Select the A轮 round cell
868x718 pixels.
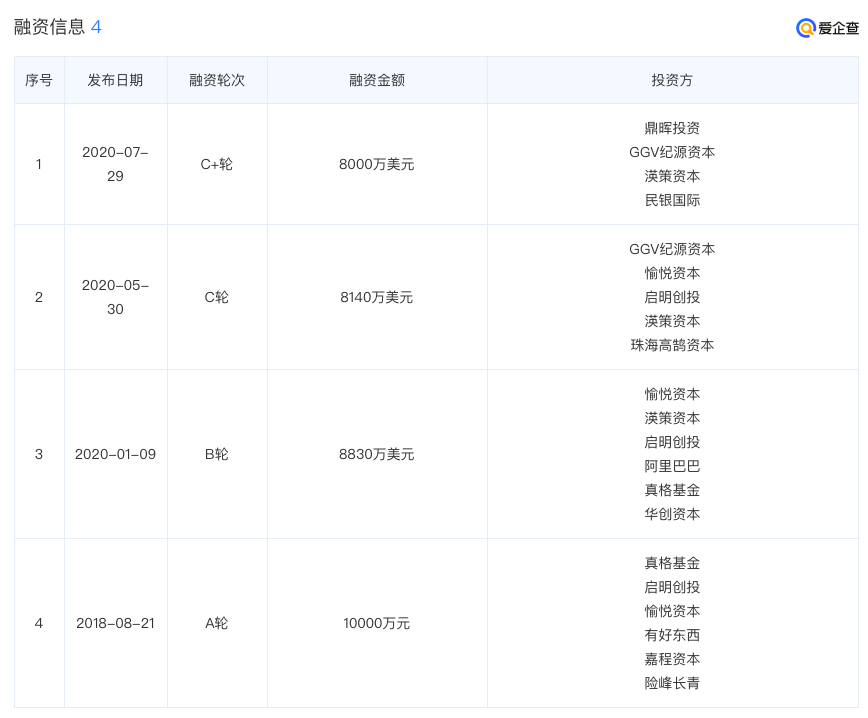pos(216,623)
